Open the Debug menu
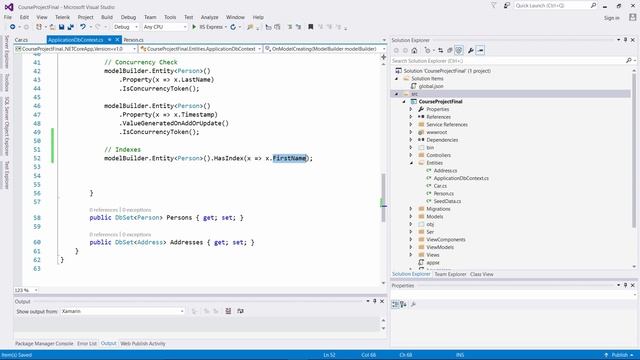640x360 pixels. coord(128,17)
